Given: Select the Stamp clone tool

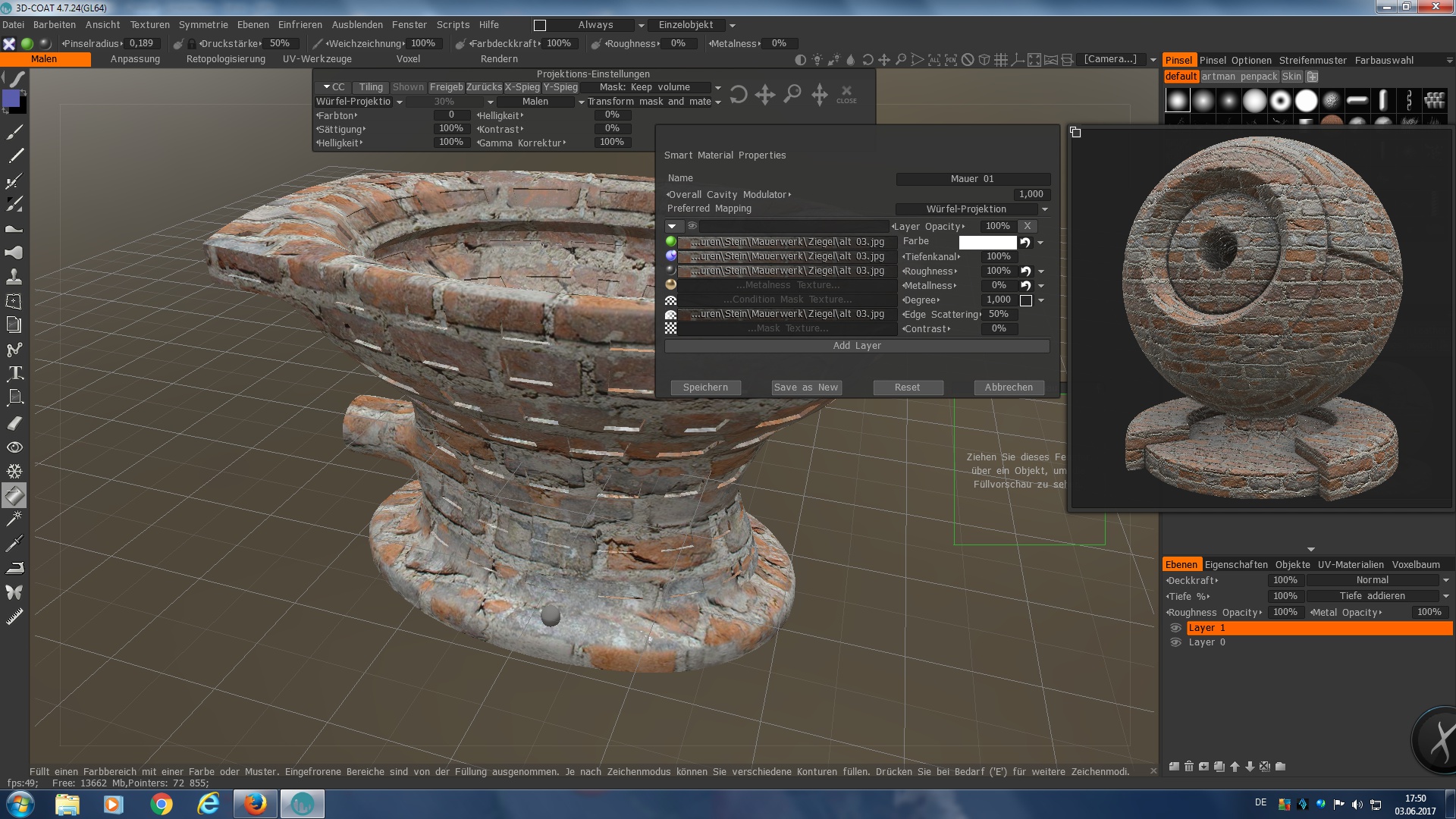Looking at the screenshot, I should click(x=14, y=277).
